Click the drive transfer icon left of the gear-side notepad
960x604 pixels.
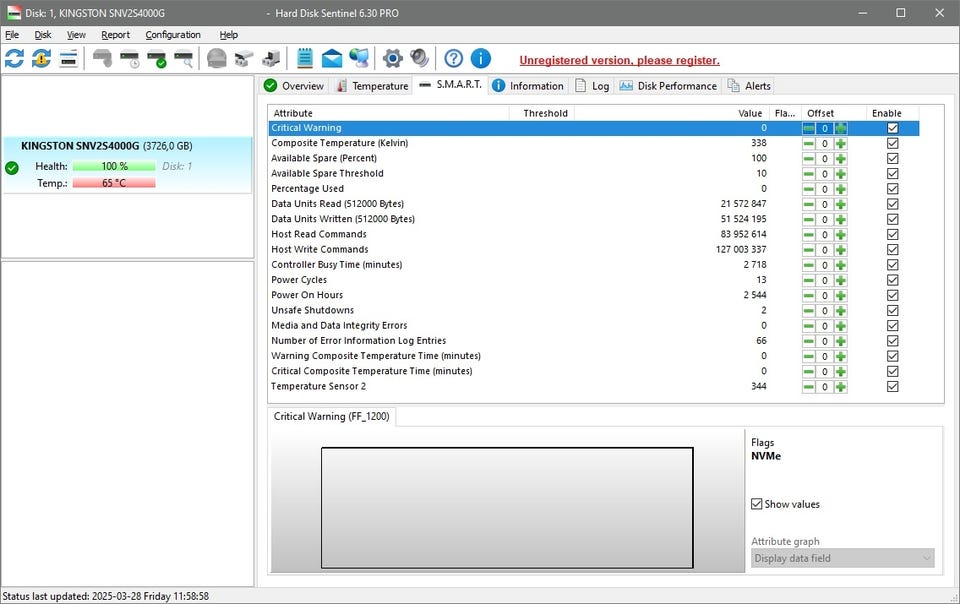[271, 59]
